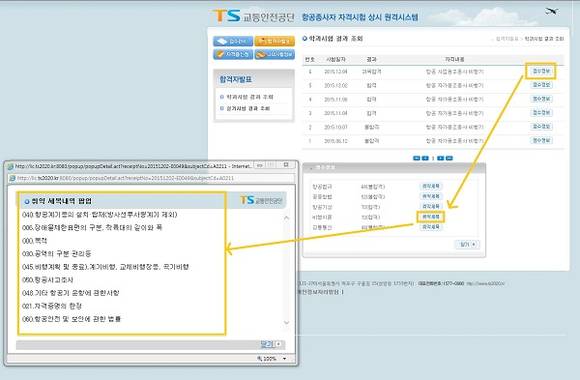
Task: Click the popup window address bar URL
Action: (126, 178)
